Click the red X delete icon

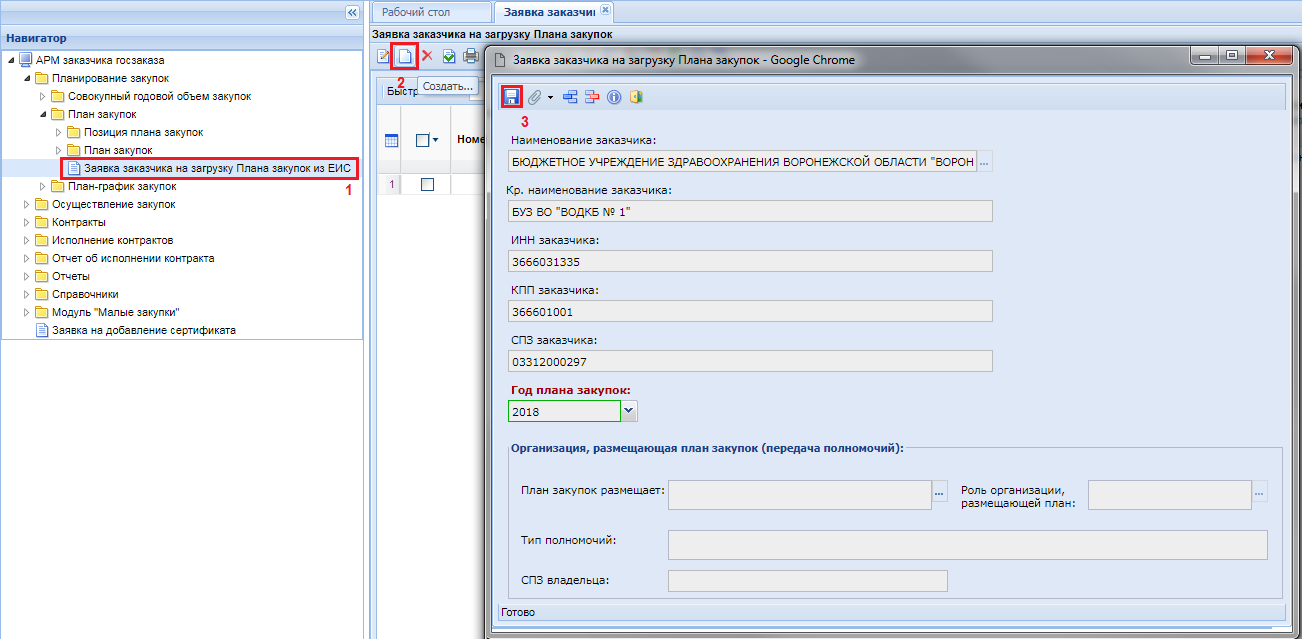tap(427, 56)
